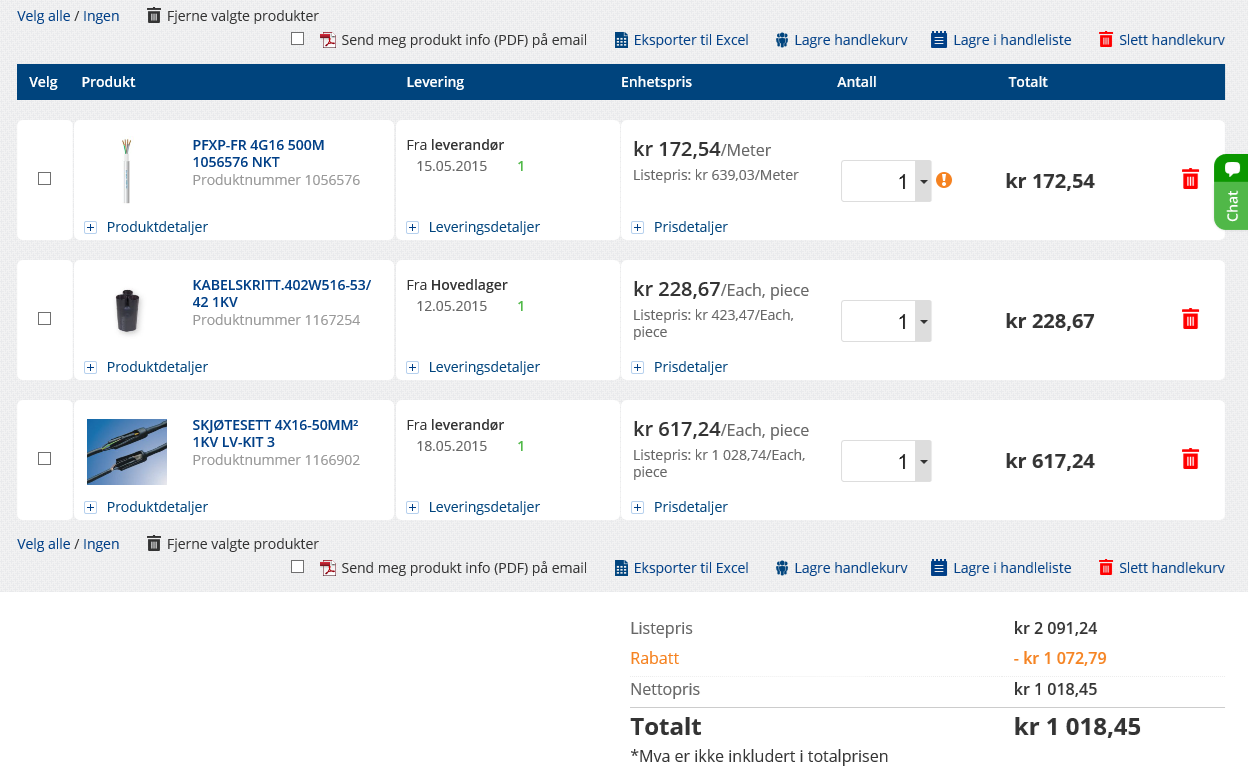Open quantity dropdown arrow for SKJØTESETT item
This screenshot has width=1248, height=773.
click(923, 461)
